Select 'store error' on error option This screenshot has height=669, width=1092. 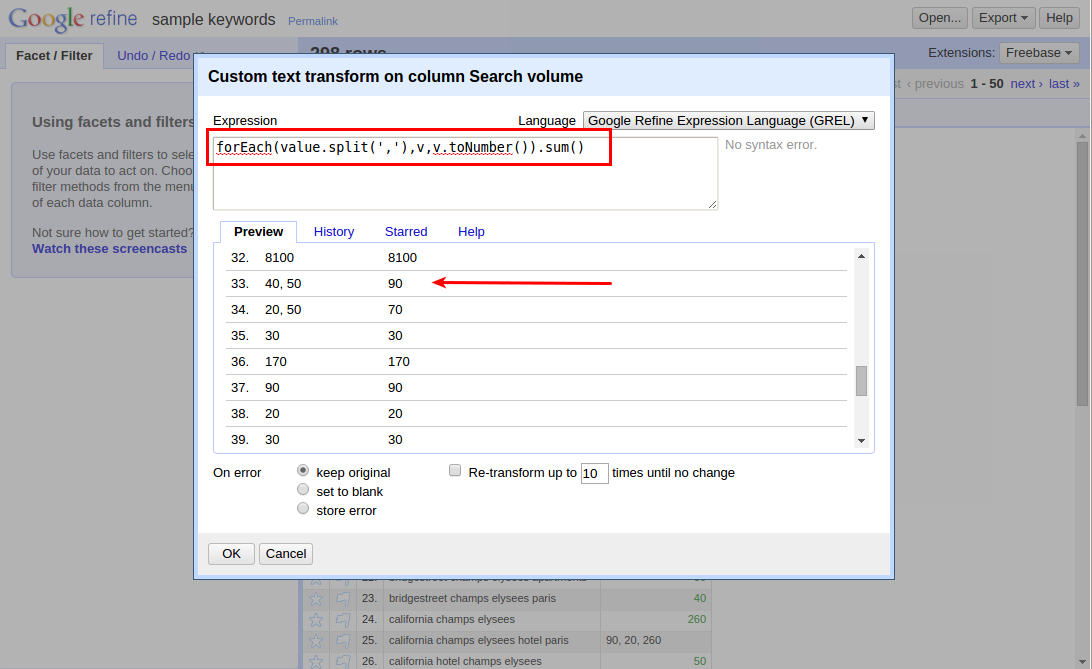pyautogui.click(x=303, y=508)
